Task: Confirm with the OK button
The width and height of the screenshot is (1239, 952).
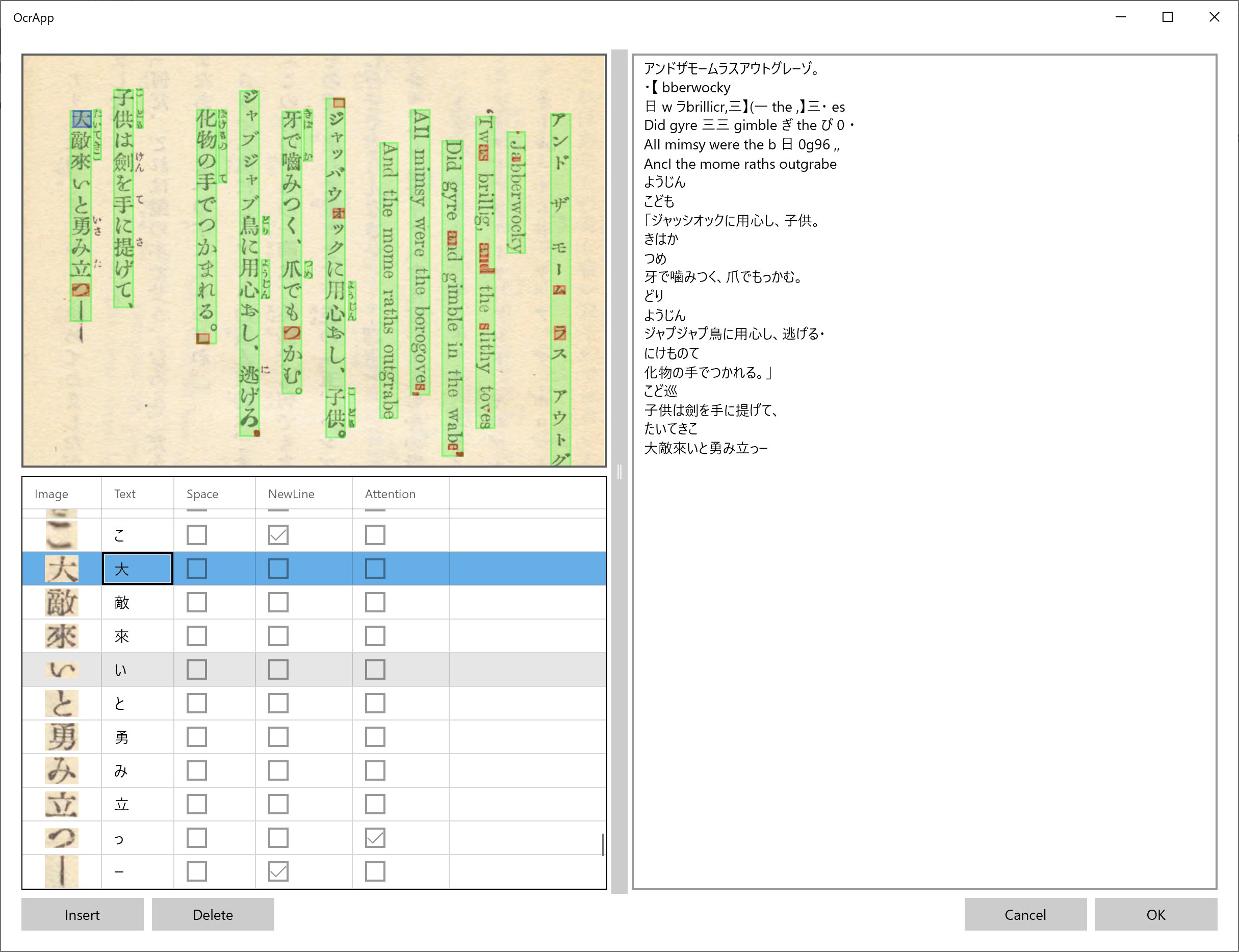Action: (x=1155, y=915)
